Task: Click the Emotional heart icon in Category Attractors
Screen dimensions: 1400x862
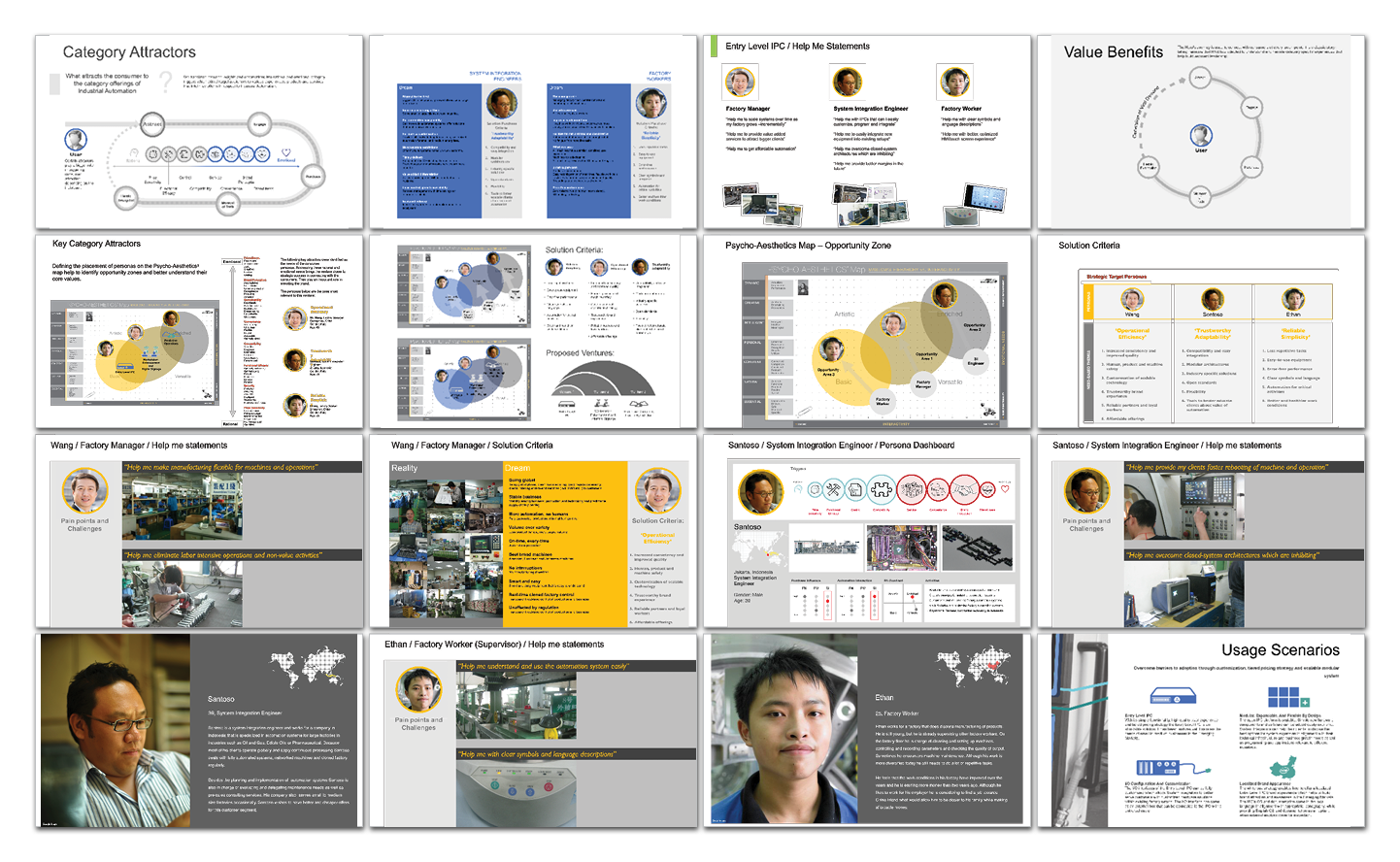Action: pyautogui.click(x=285, y=152)
